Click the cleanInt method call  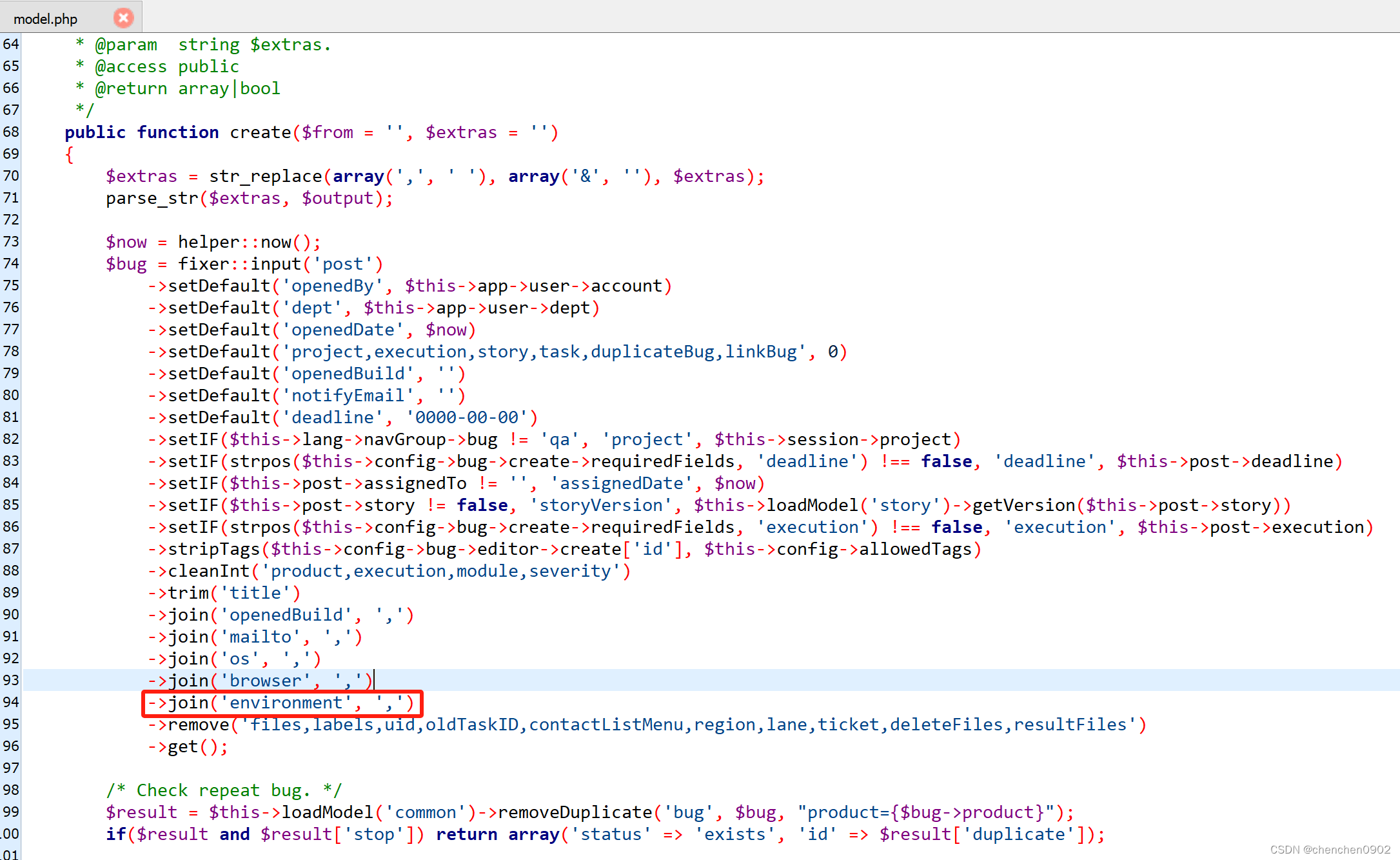pos(208,571)
